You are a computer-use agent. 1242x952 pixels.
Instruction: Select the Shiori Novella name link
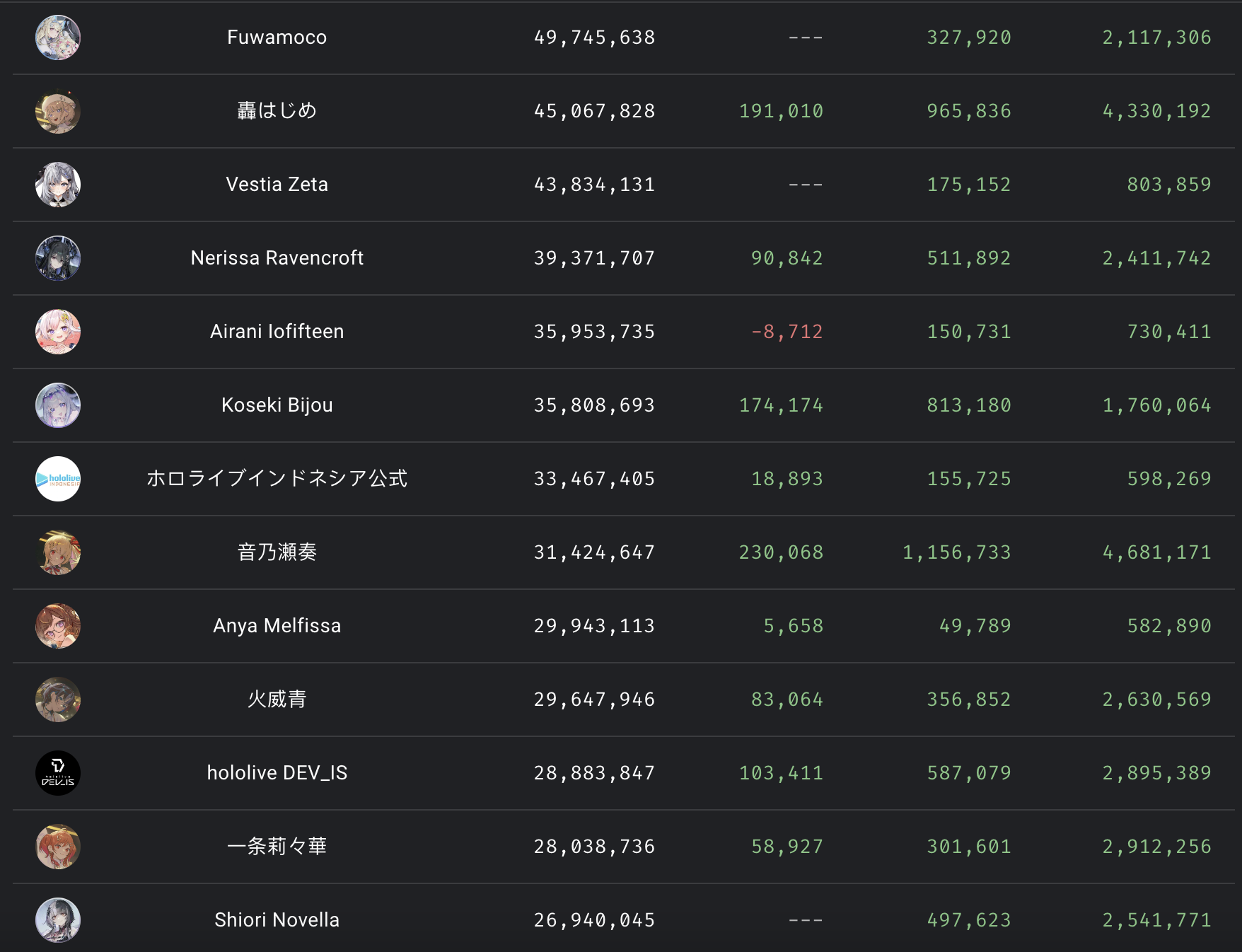277,920
